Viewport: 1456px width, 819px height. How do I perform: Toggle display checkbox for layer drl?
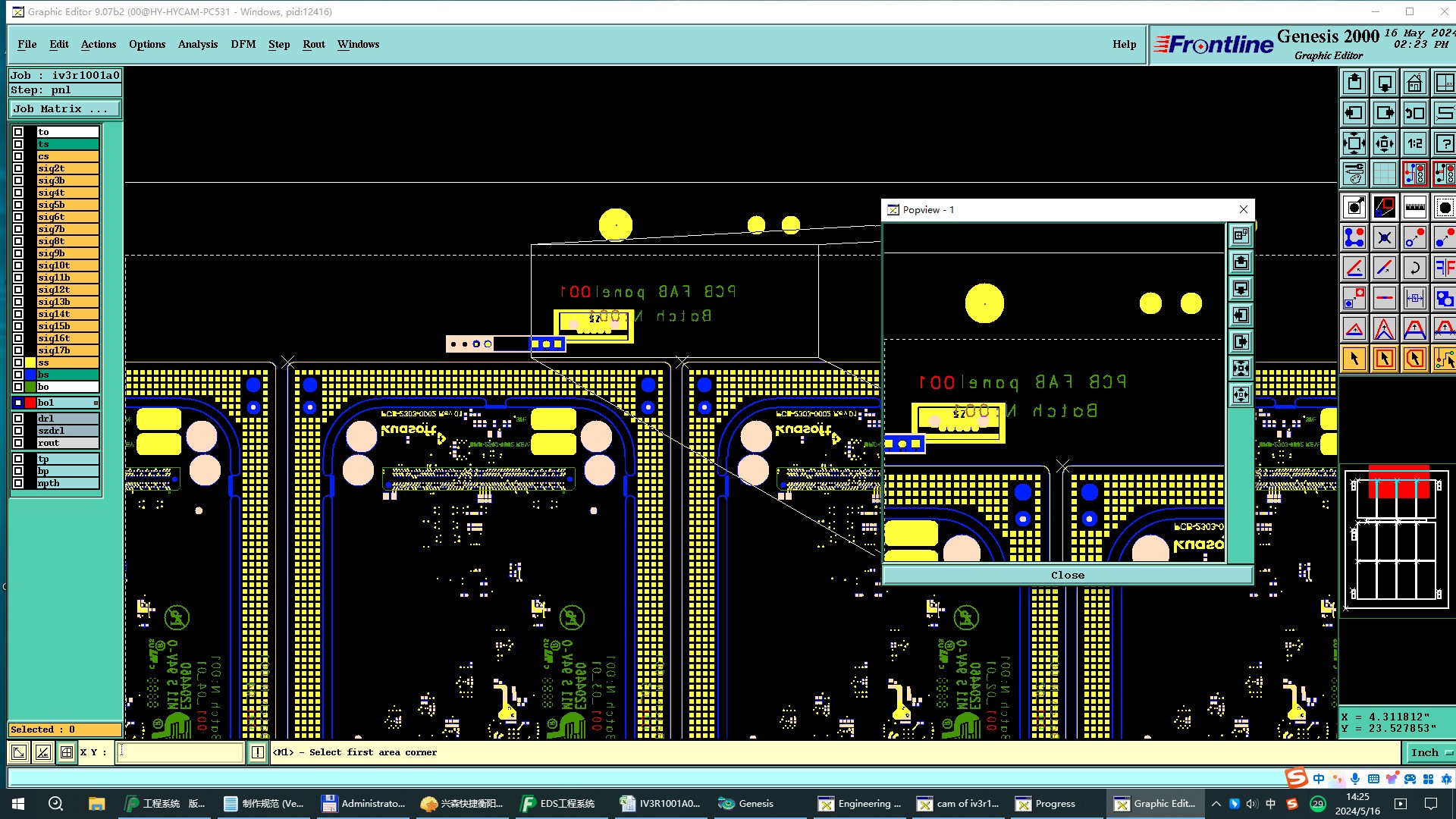[18, 419]
